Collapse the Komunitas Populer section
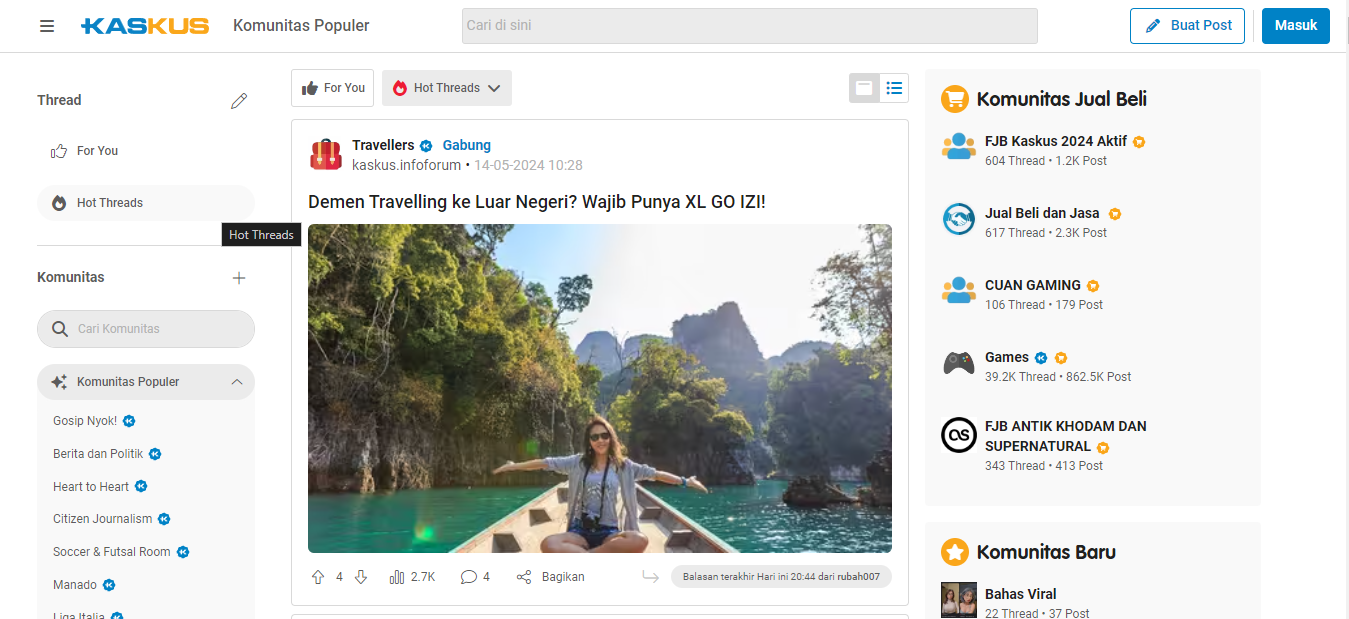The height and width of the screenshot is (619, 1349). pos(237,382)
